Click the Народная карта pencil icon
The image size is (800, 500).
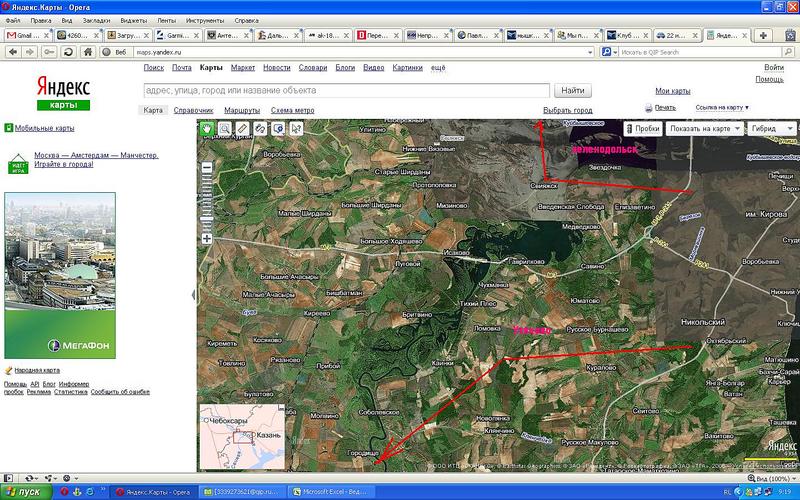[8, 370]
